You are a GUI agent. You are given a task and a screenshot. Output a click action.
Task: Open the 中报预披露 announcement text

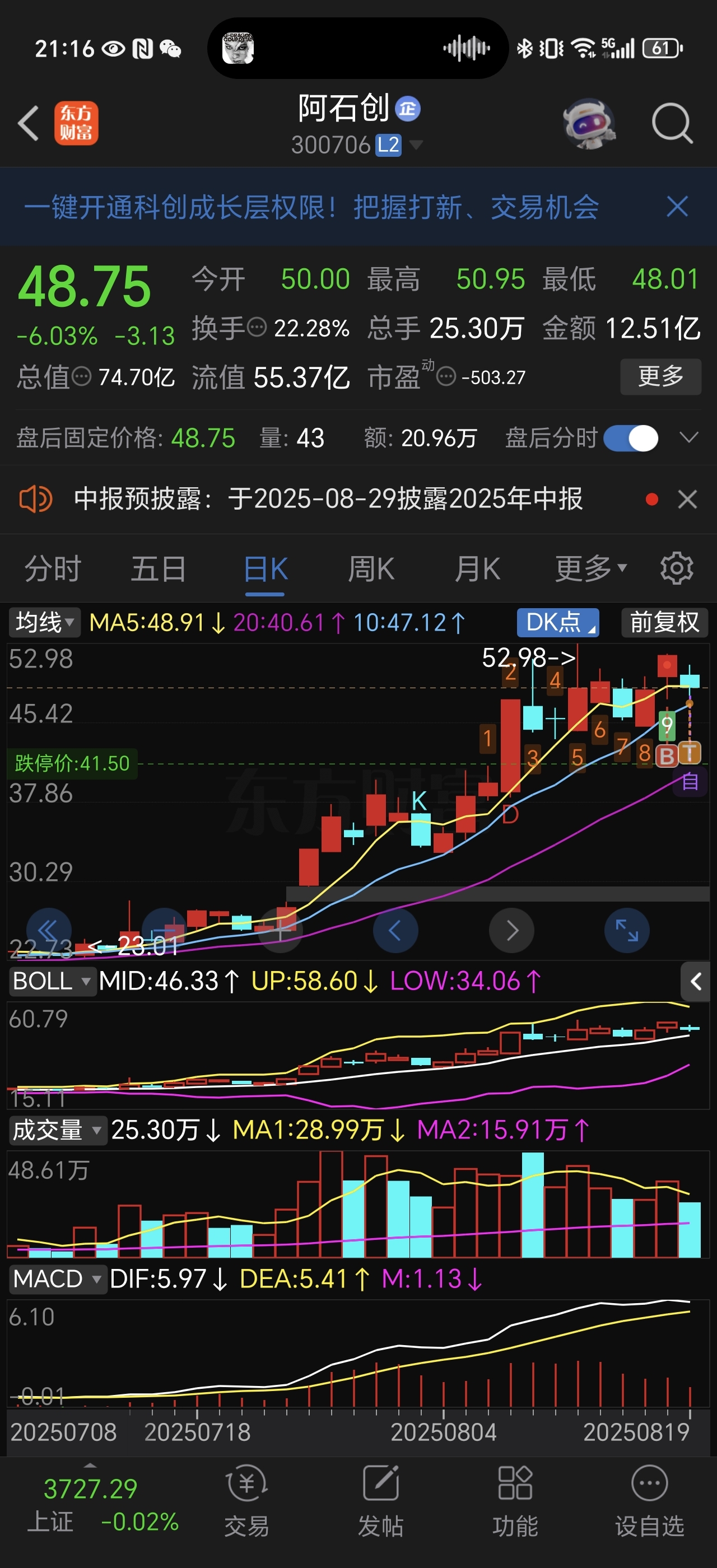tap(328, 499)
